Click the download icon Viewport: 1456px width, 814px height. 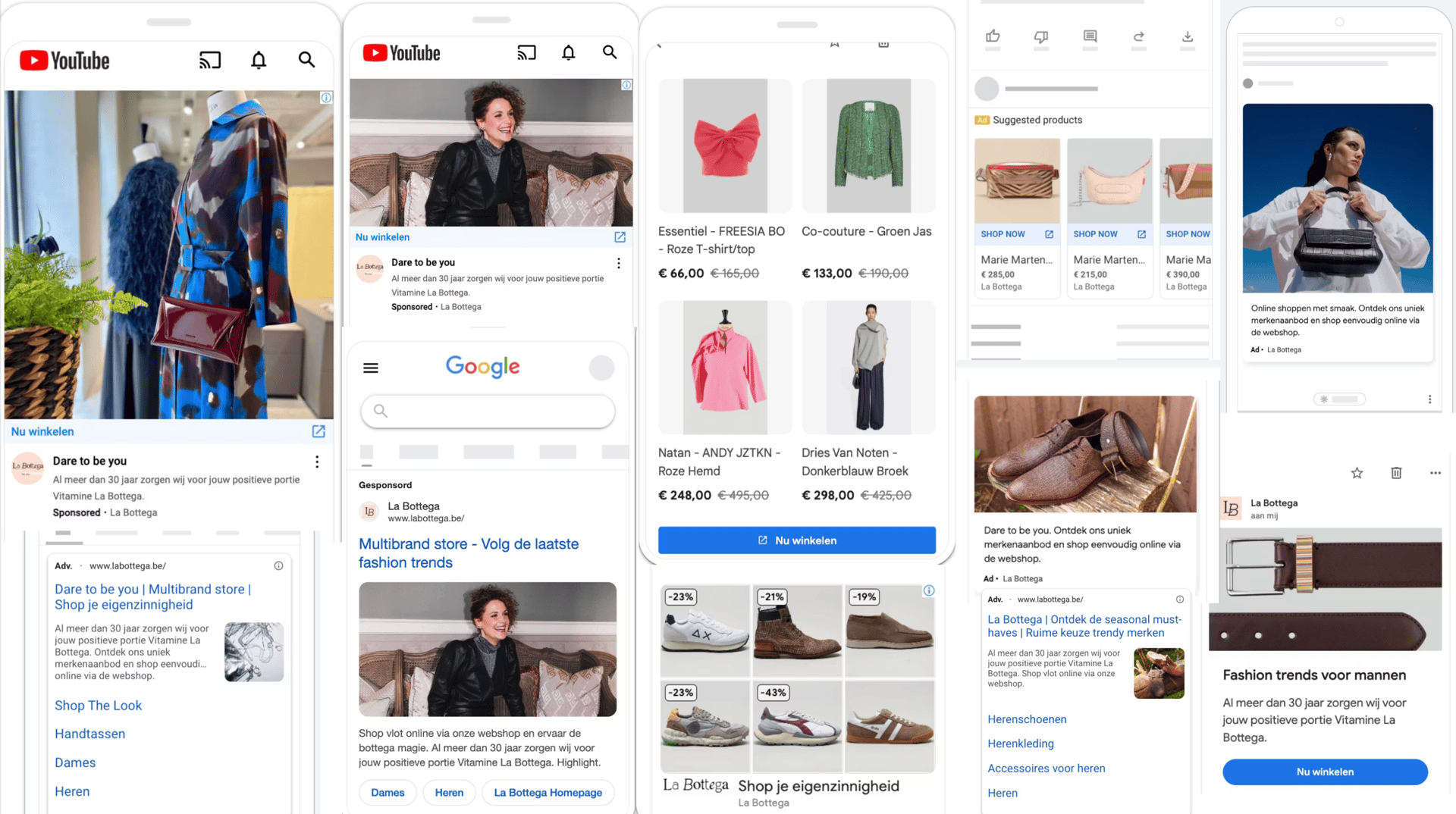1188,36
